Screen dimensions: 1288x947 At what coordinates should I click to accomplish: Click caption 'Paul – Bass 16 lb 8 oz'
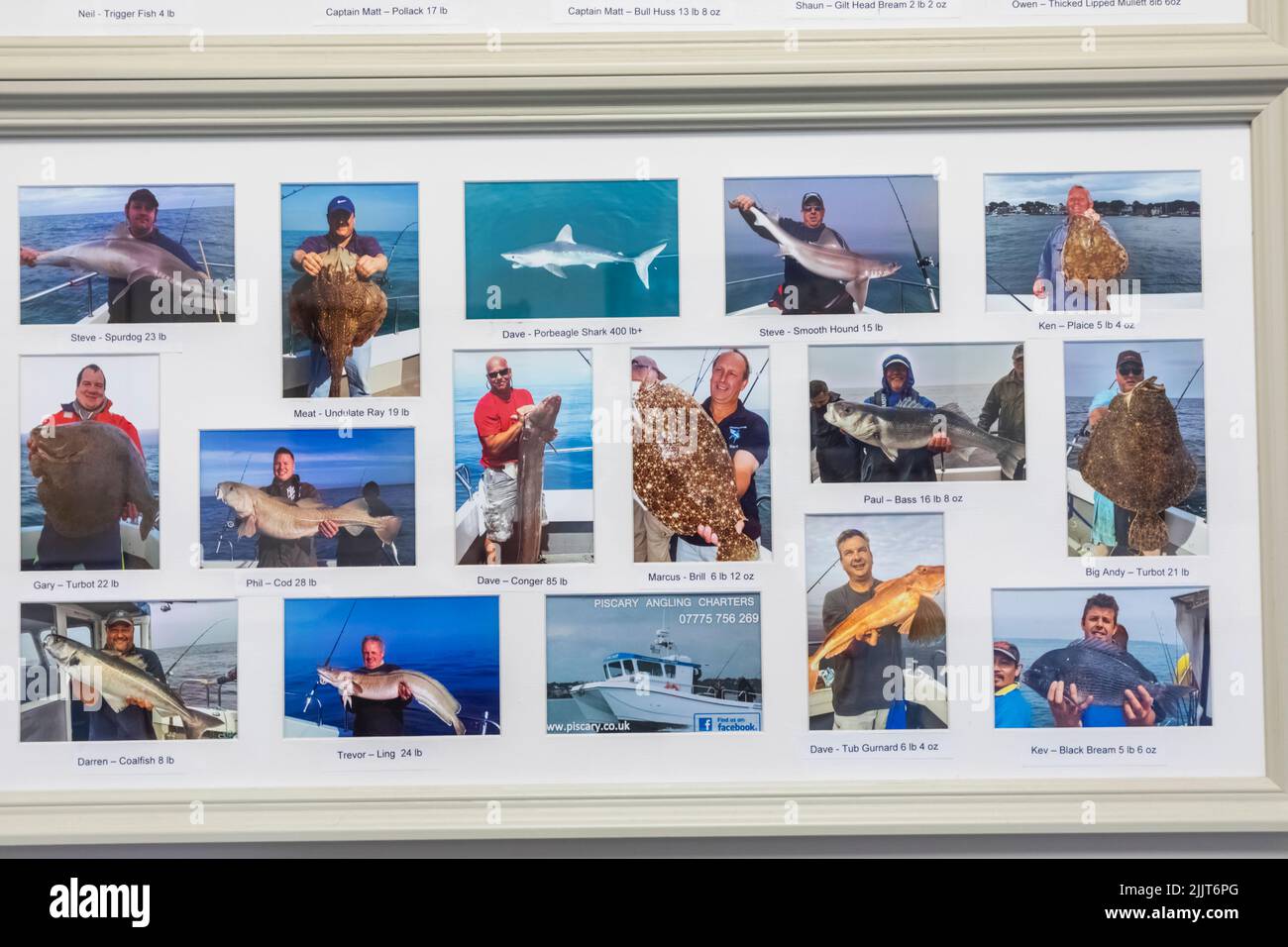pos(912,499)
